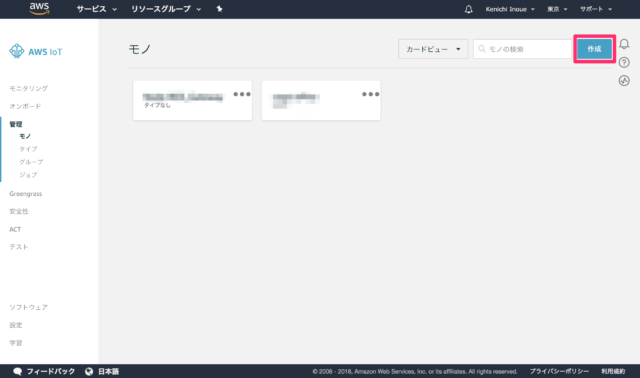Open the notifications bell in the top navigation bar

click(469, 9)
